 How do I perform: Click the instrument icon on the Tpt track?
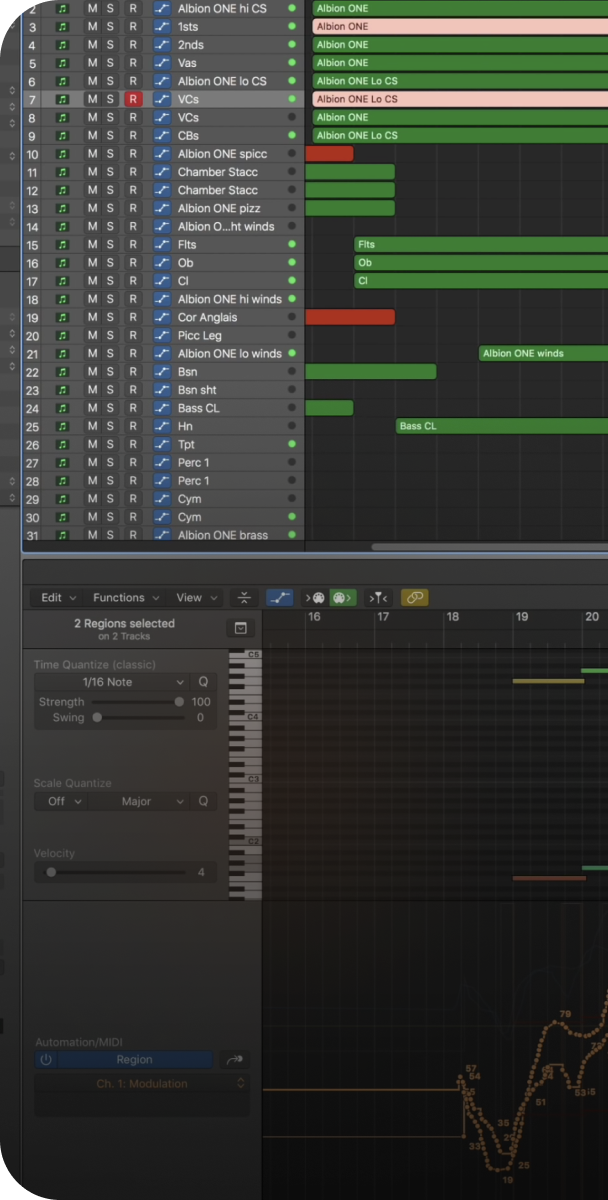[x=62, y=445]
